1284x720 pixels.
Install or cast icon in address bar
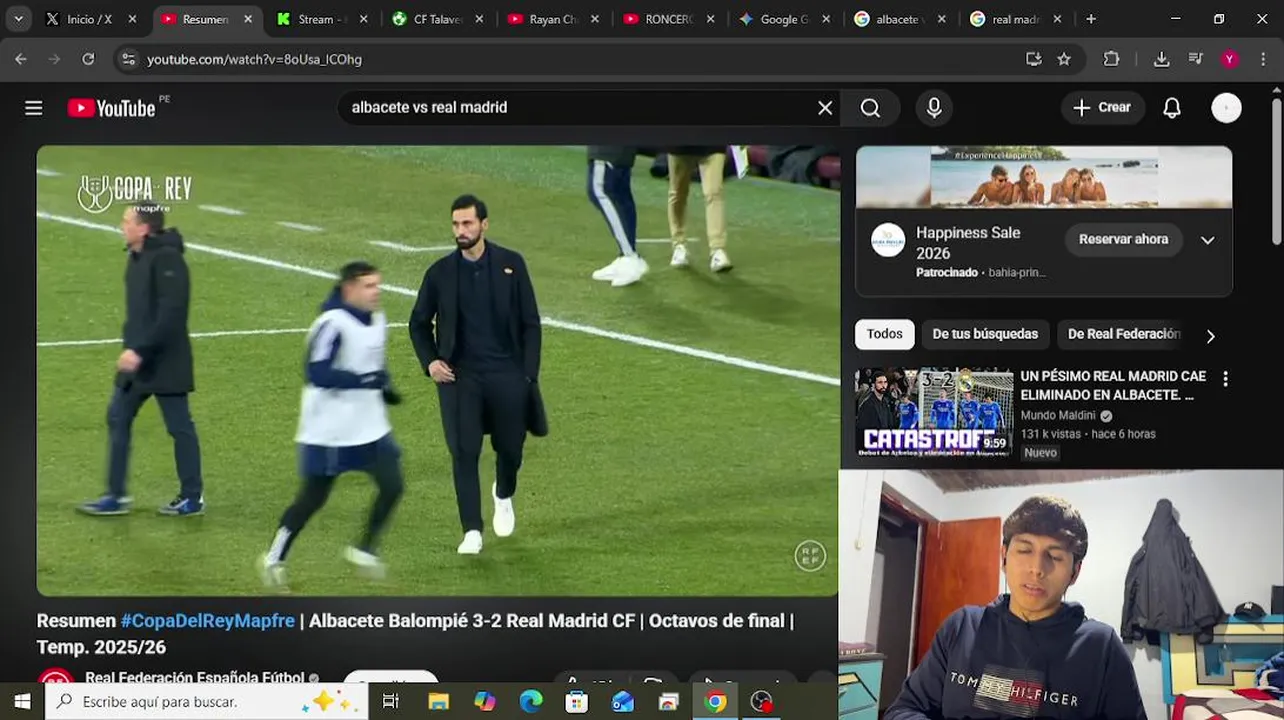[1034, 59]
